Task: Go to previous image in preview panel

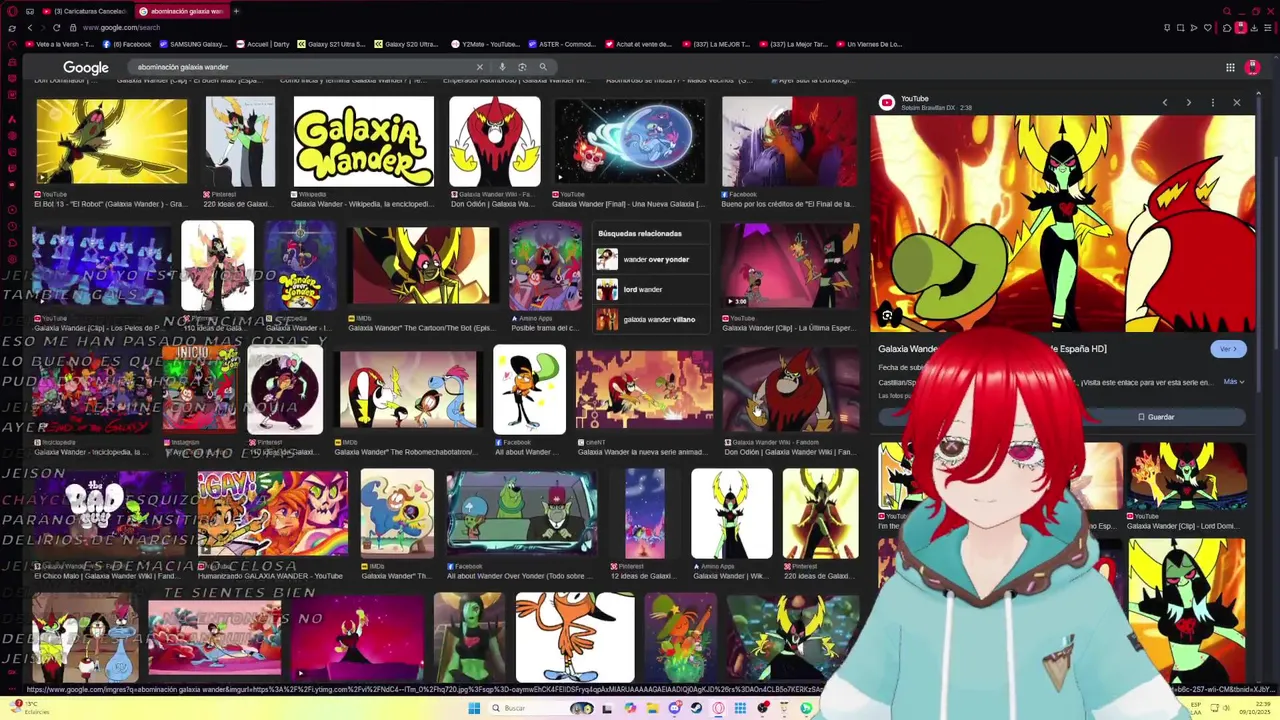Action: click(1165, 102)
